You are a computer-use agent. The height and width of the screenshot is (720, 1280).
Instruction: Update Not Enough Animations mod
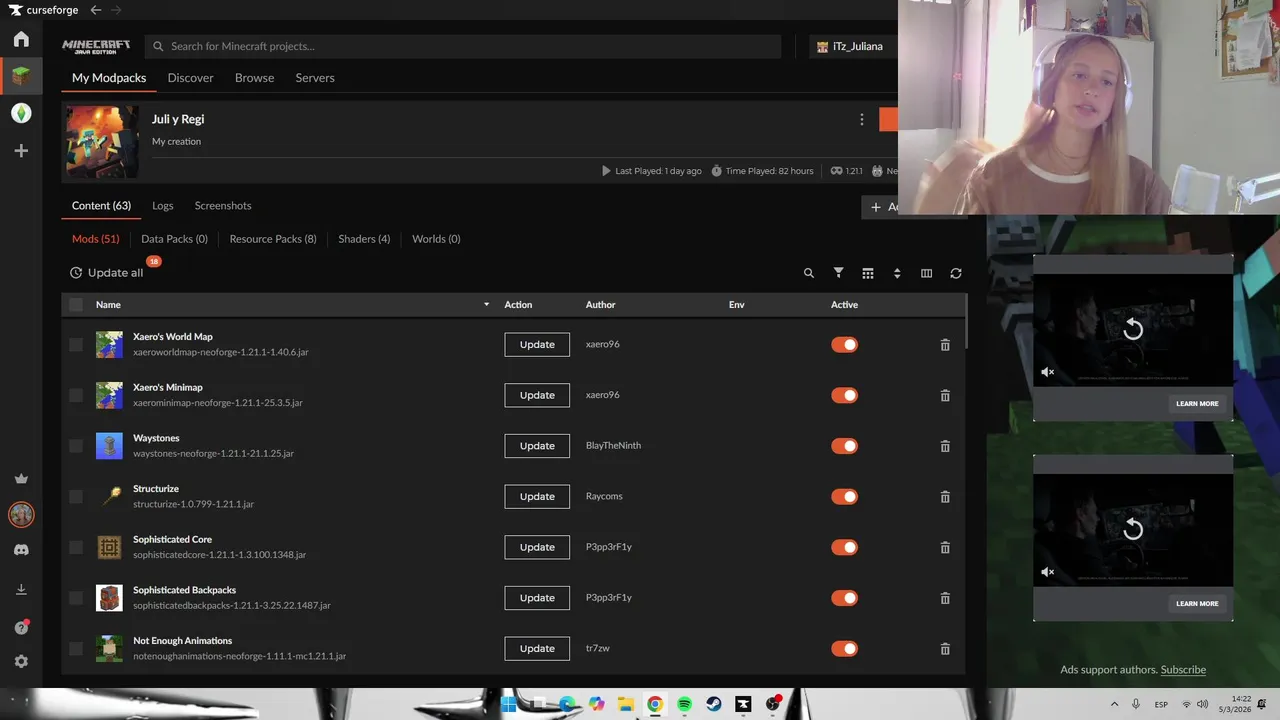pos(537,649)
